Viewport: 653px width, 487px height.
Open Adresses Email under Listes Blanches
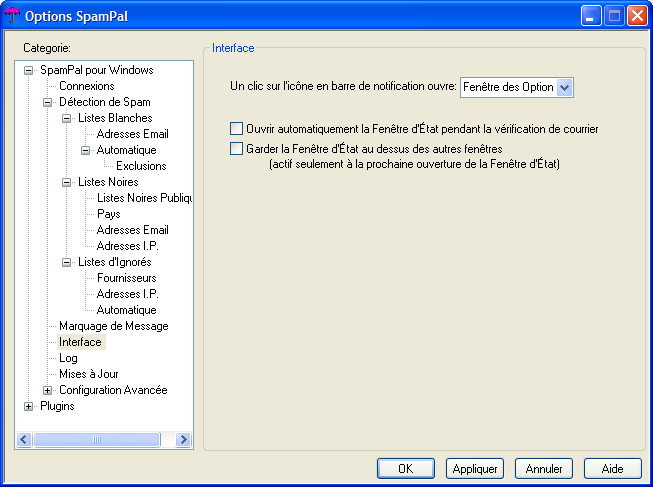click(132, 134)
